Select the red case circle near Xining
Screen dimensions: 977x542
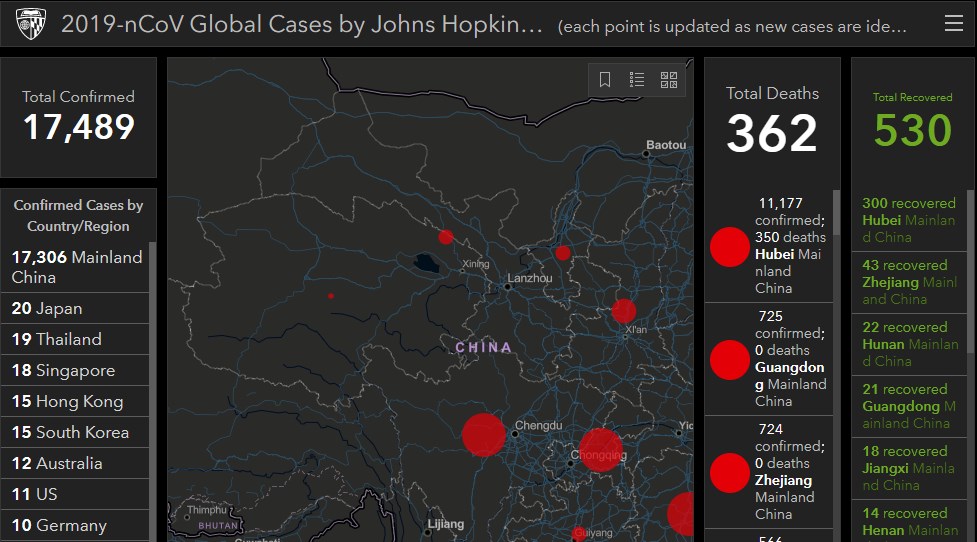446,237
